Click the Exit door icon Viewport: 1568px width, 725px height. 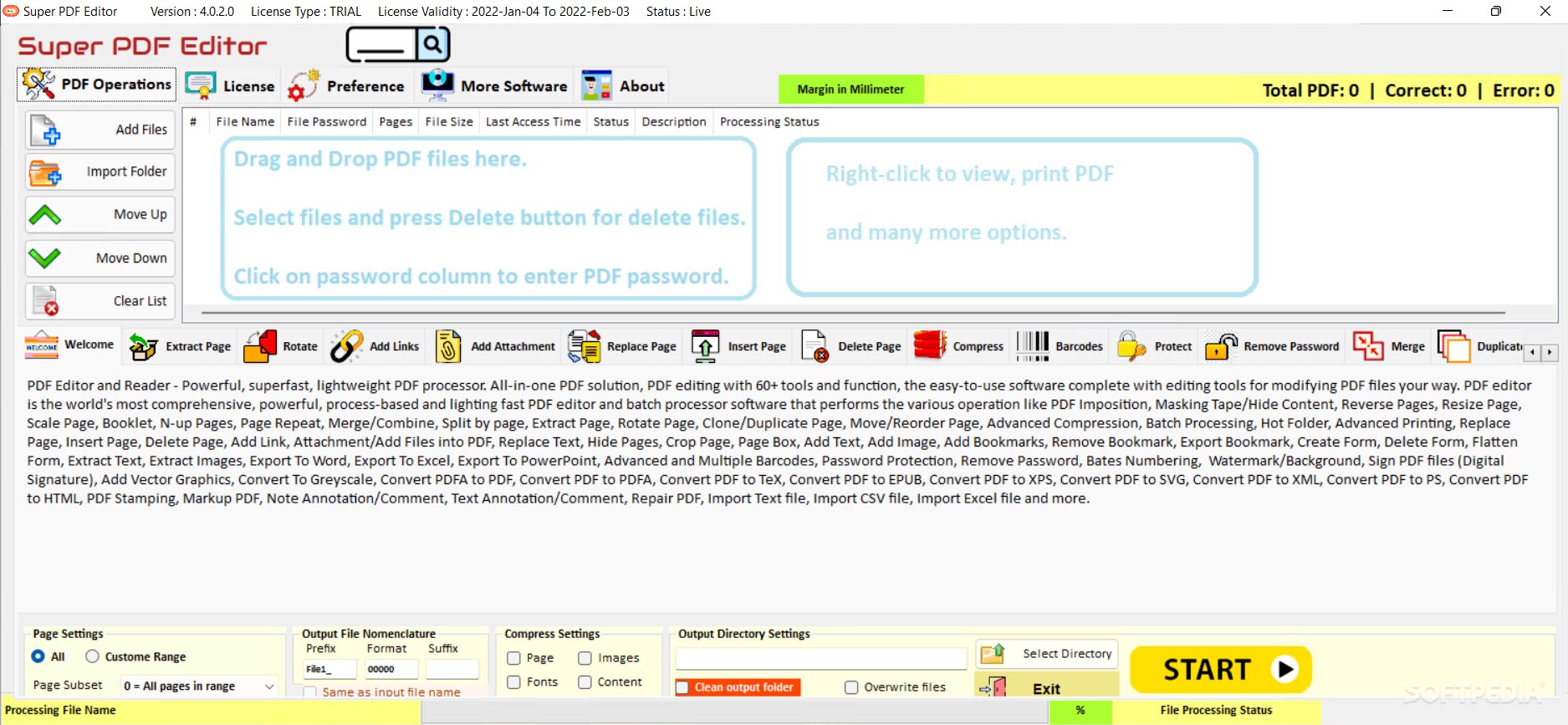[x=993, y=687]
